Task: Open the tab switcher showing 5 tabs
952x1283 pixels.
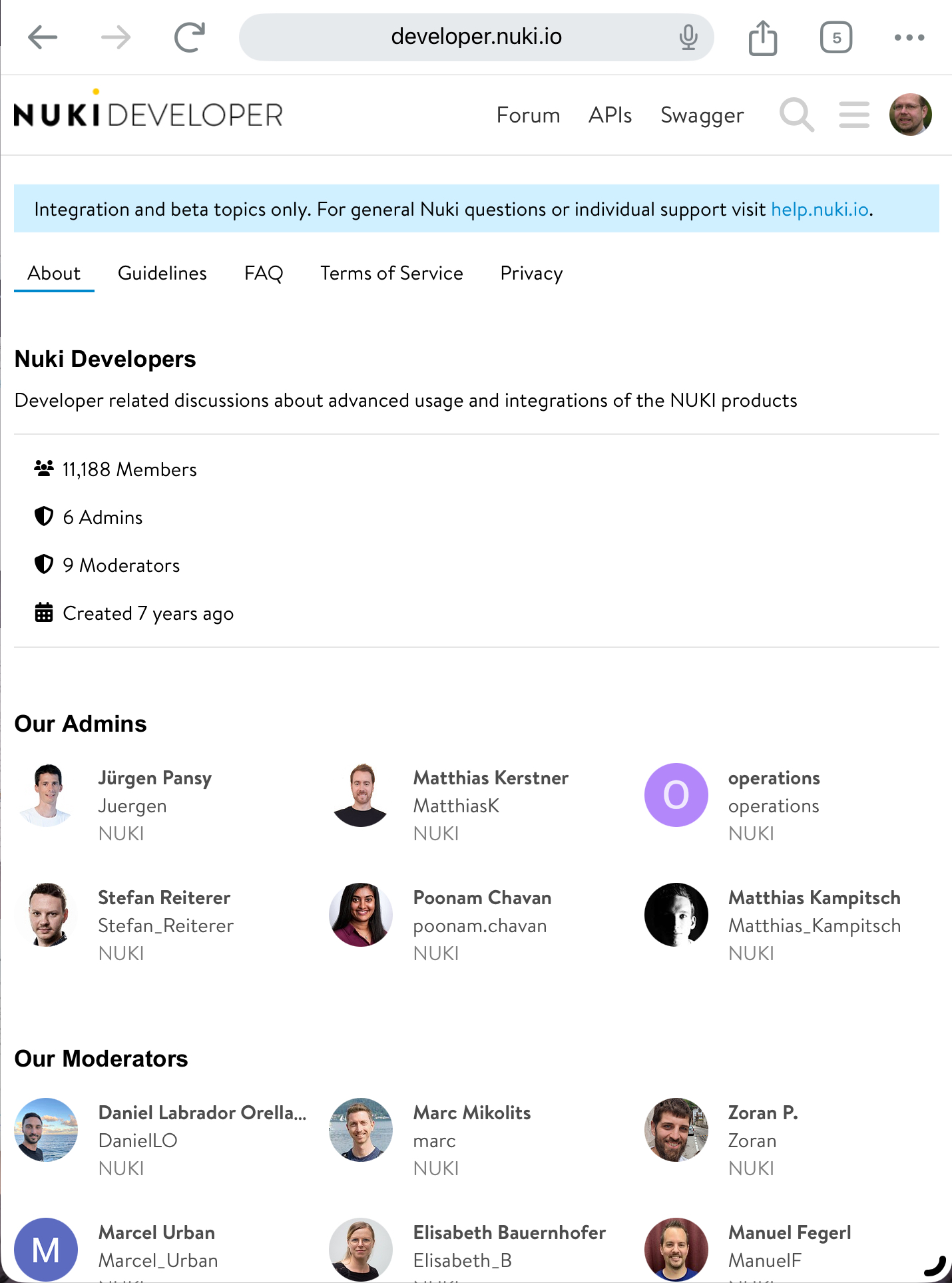Action: 836,37
